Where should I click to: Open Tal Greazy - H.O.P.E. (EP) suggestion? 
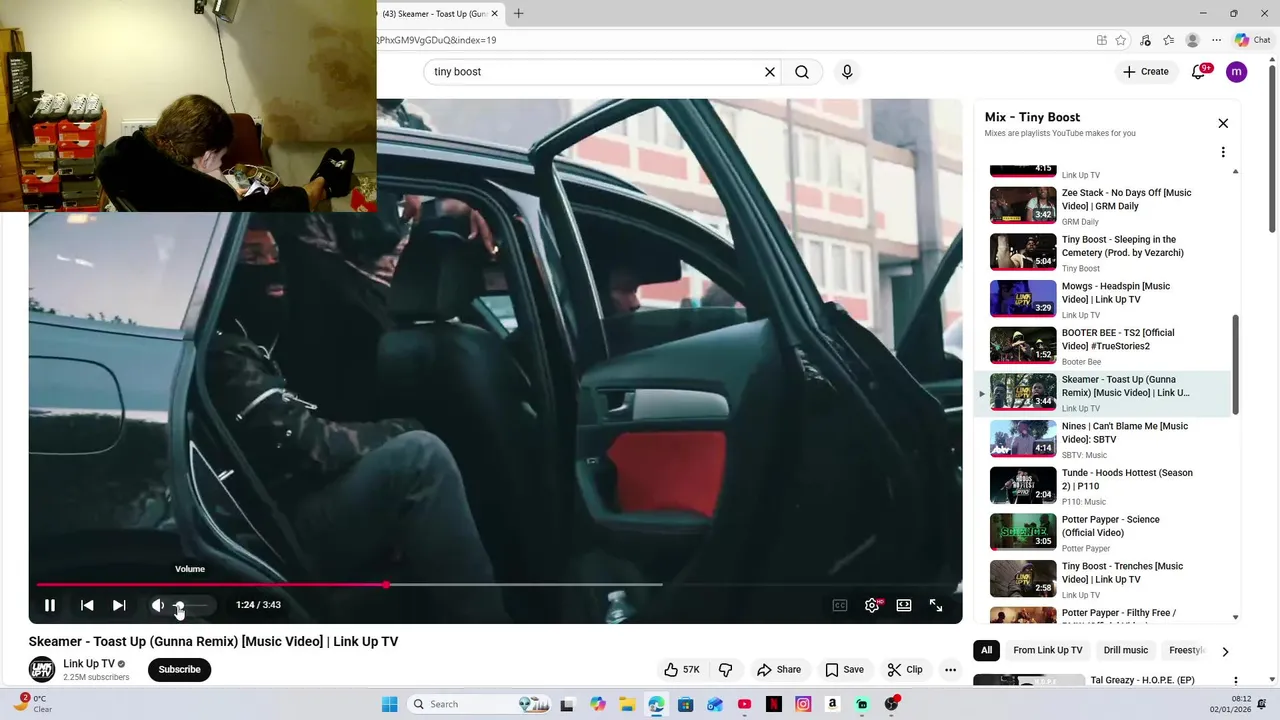1102,680
